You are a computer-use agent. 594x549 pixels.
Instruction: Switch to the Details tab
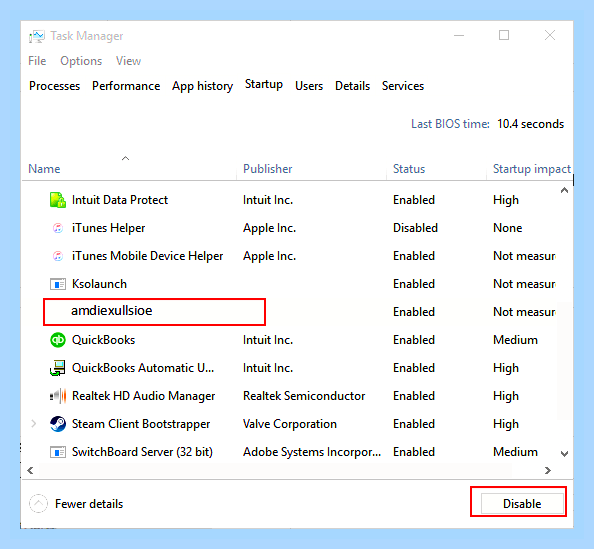pyautogui.click(x=352, y=86)
